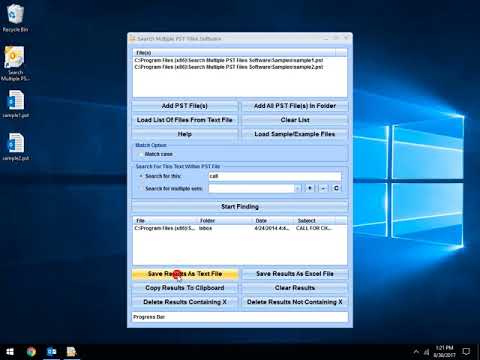Click the Clear Results button
The image size is (480, 360).
[x=295, y=288]
